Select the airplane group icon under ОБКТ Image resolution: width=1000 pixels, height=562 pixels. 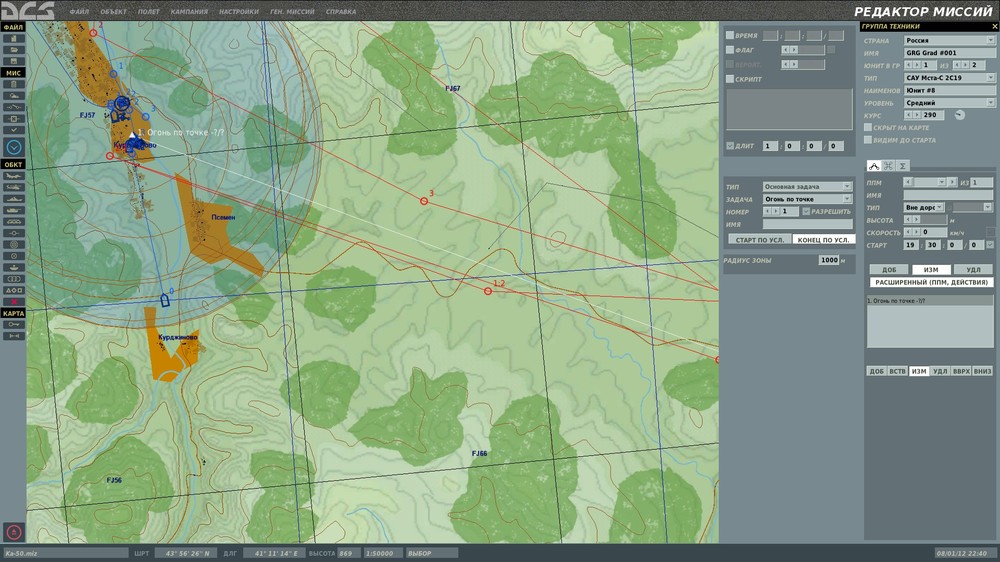13,176
